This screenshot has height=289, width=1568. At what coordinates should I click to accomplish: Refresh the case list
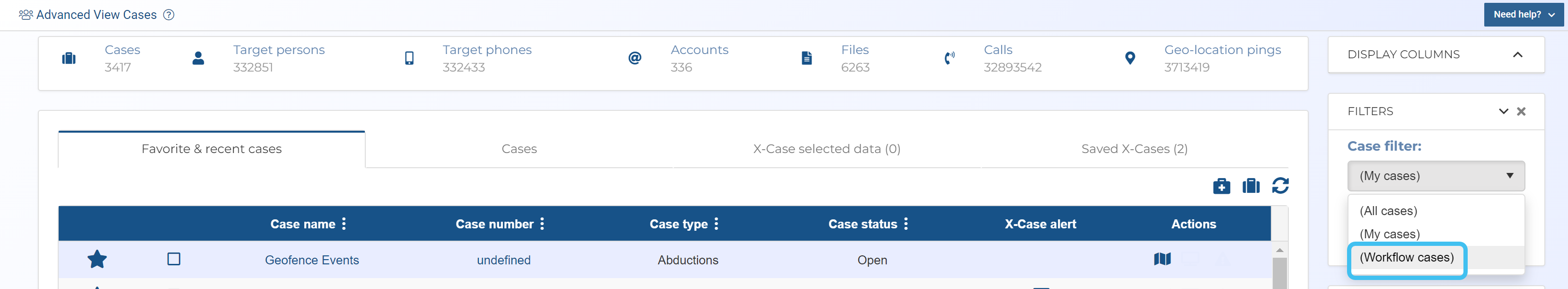point(1279,186)
